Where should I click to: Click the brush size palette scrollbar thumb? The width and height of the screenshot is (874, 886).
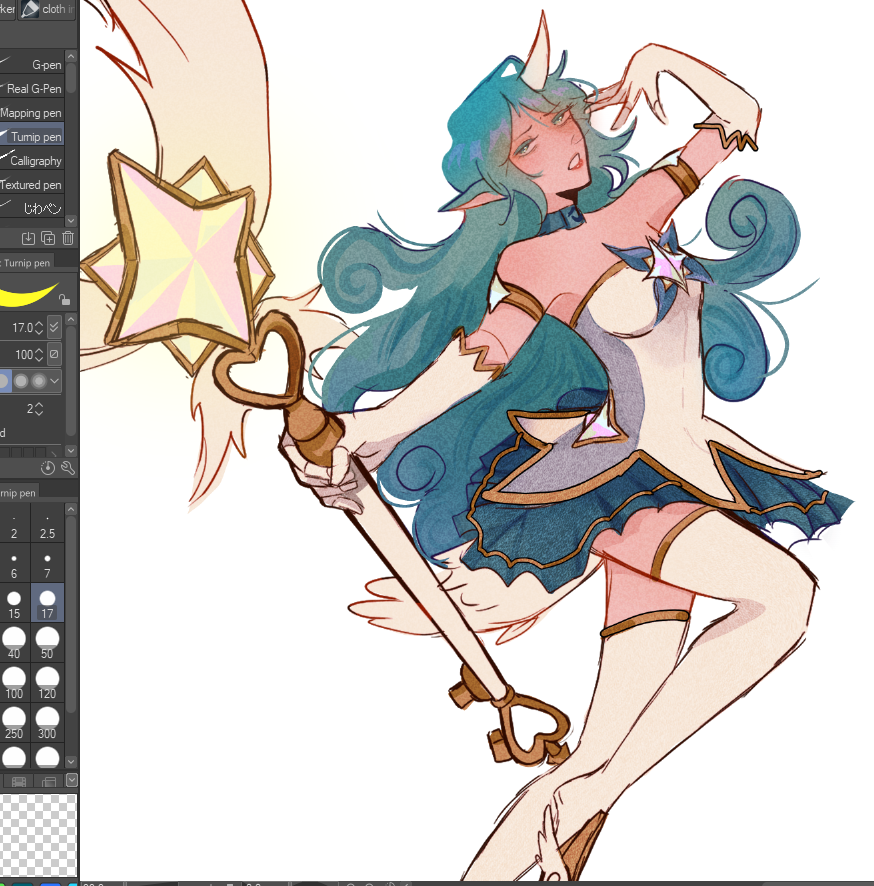click(71, 616)
